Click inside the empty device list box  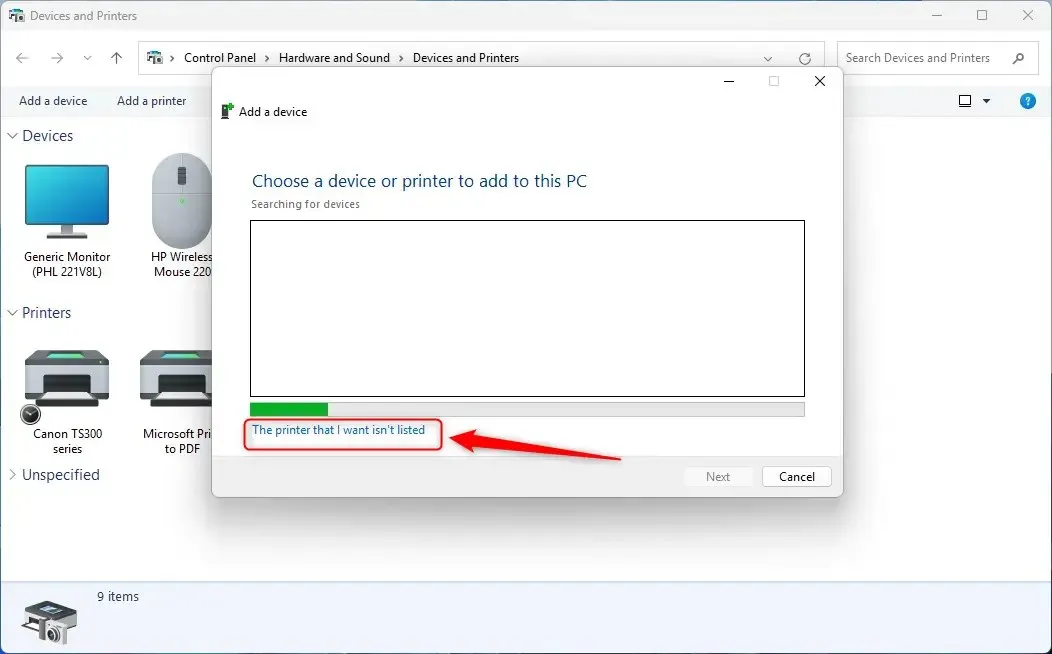pyautogui.click(x=527, y=309)
